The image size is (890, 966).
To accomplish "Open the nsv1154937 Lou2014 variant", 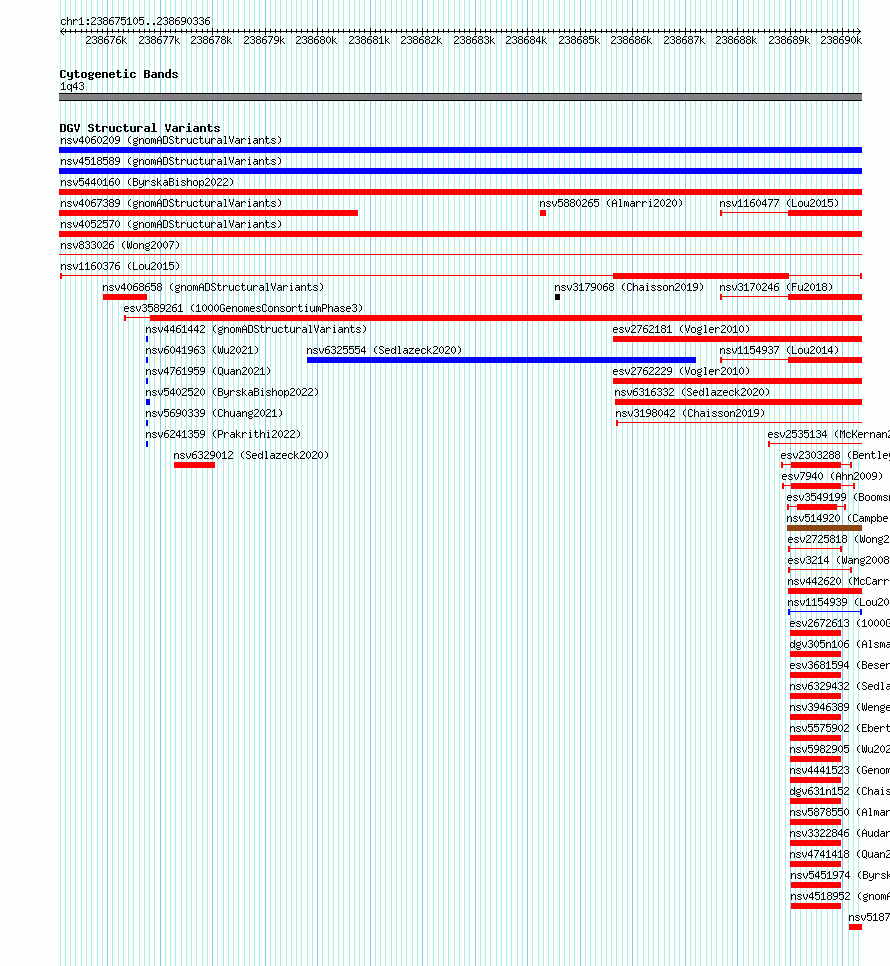I will 791,360.
